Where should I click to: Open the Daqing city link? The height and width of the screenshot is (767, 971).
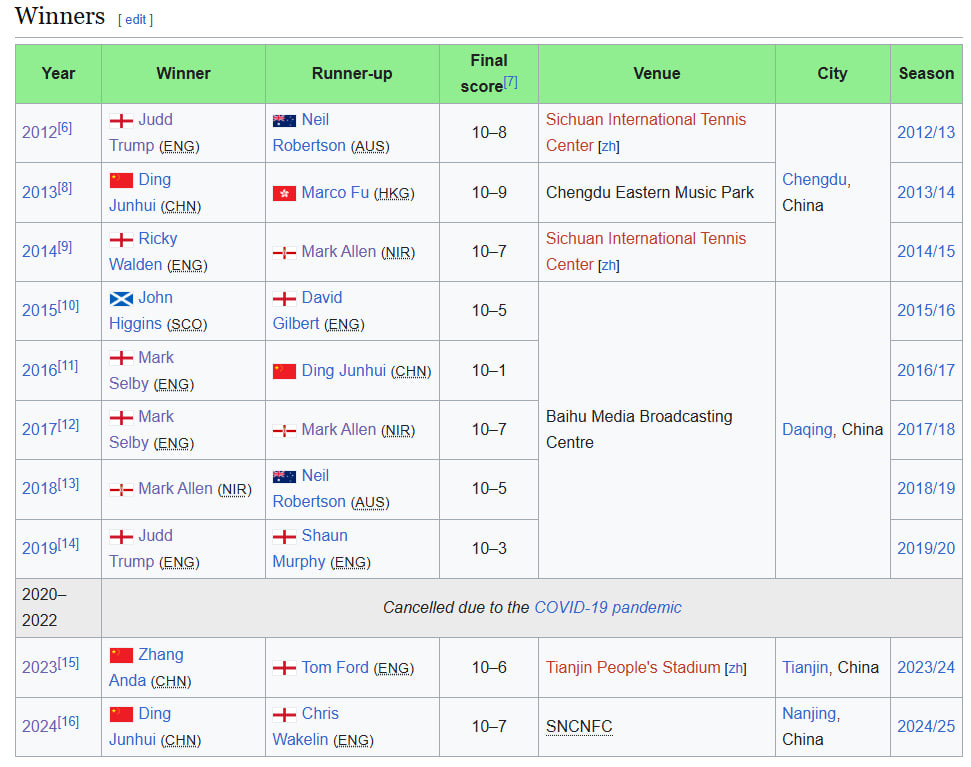807,429
